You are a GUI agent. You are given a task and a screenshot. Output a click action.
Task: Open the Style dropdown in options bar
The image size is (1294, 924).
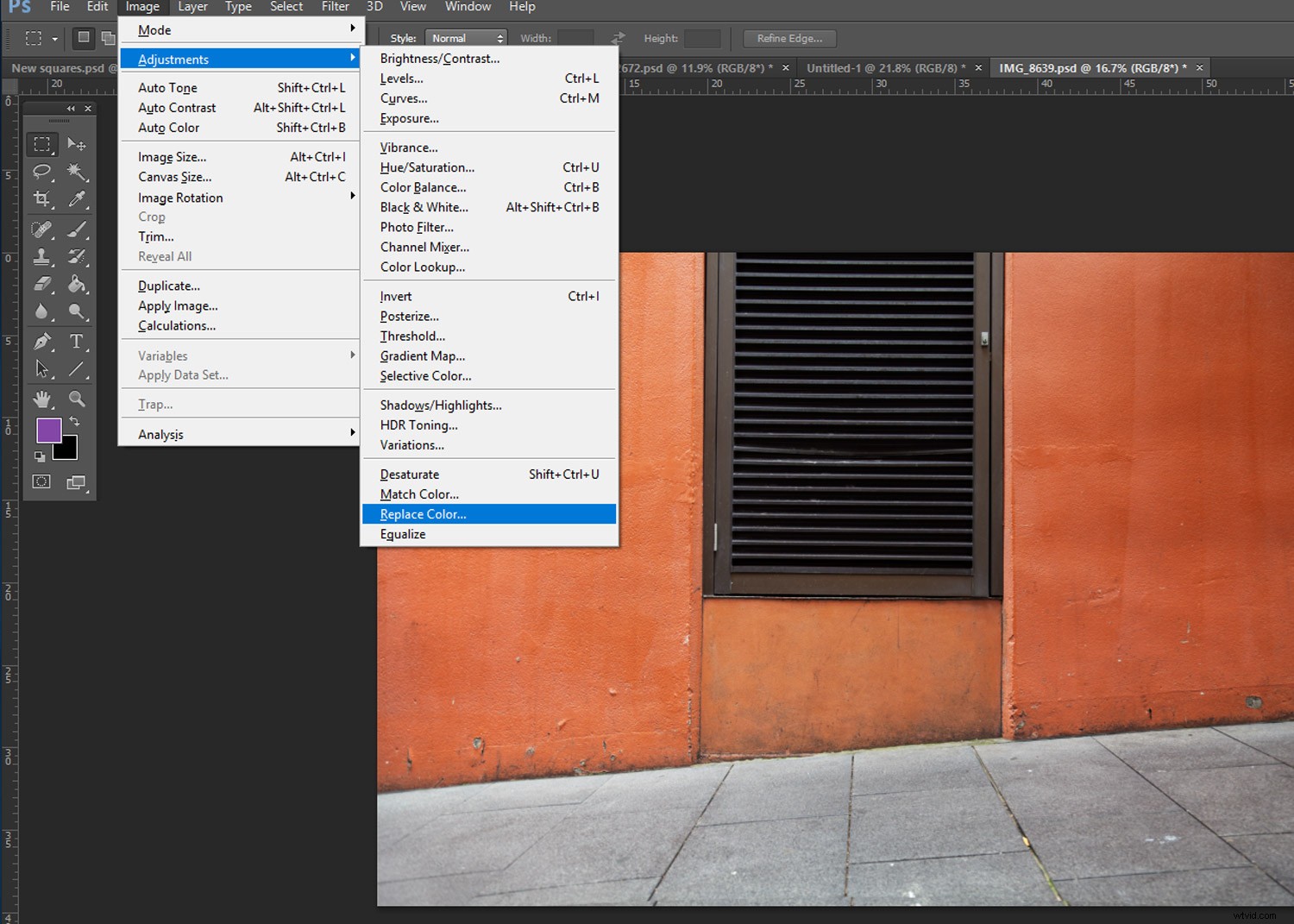pos(466,37)
